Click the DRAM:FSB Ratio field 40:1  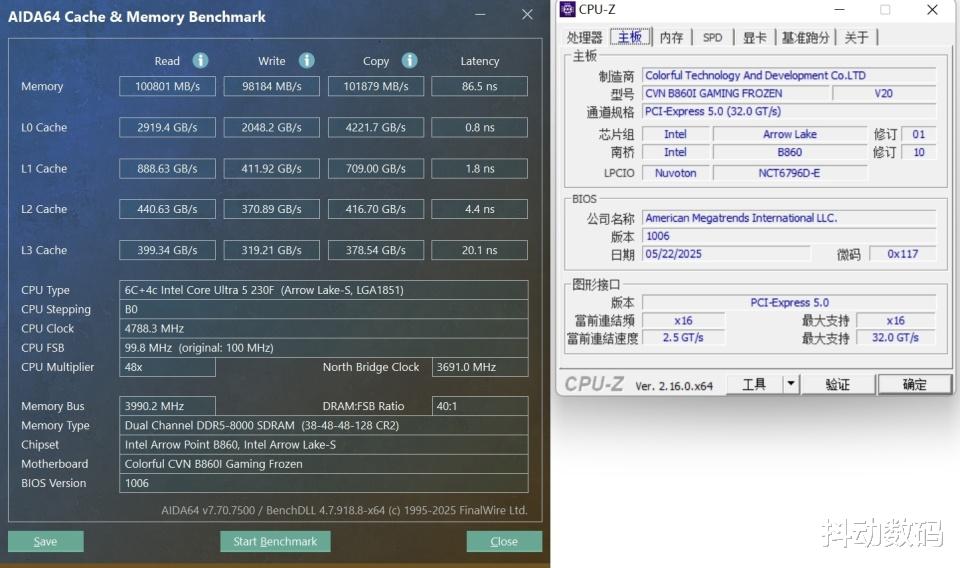480,406
